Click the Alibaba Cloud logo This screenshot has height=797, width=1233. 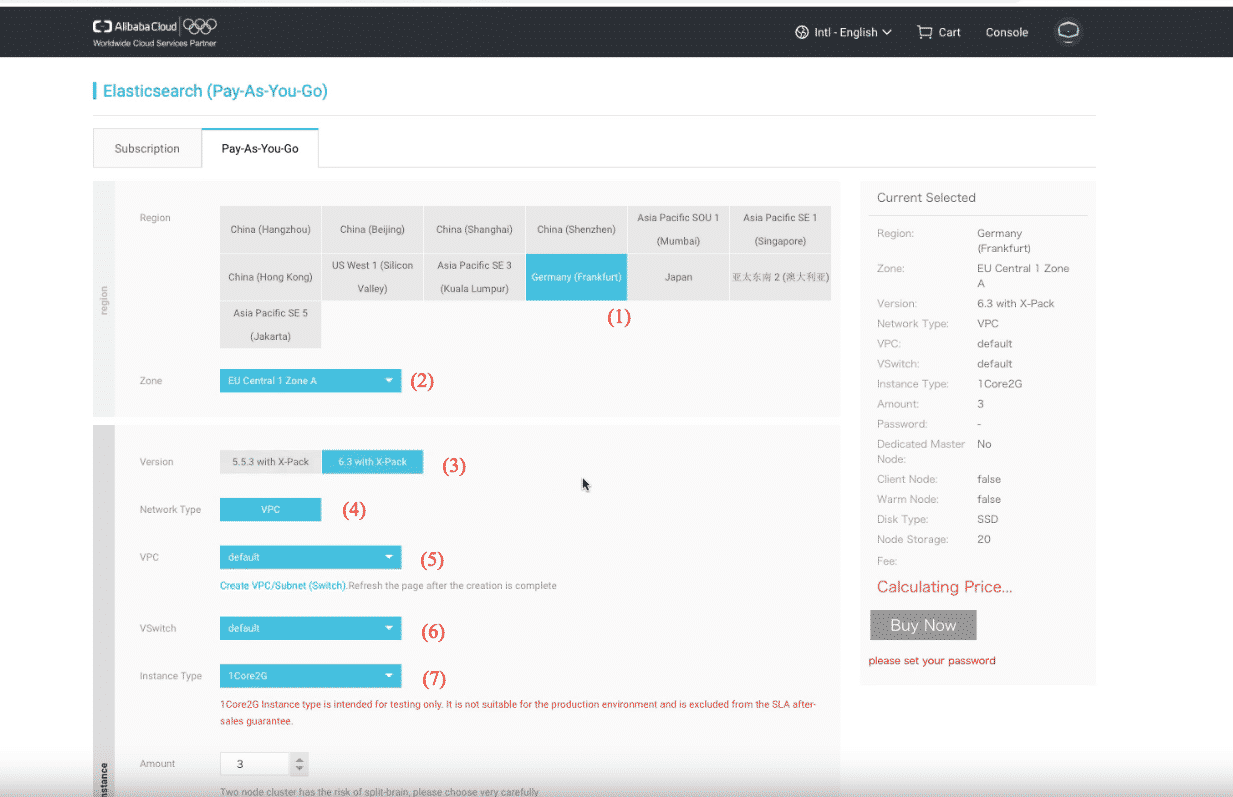click(154, 32)
